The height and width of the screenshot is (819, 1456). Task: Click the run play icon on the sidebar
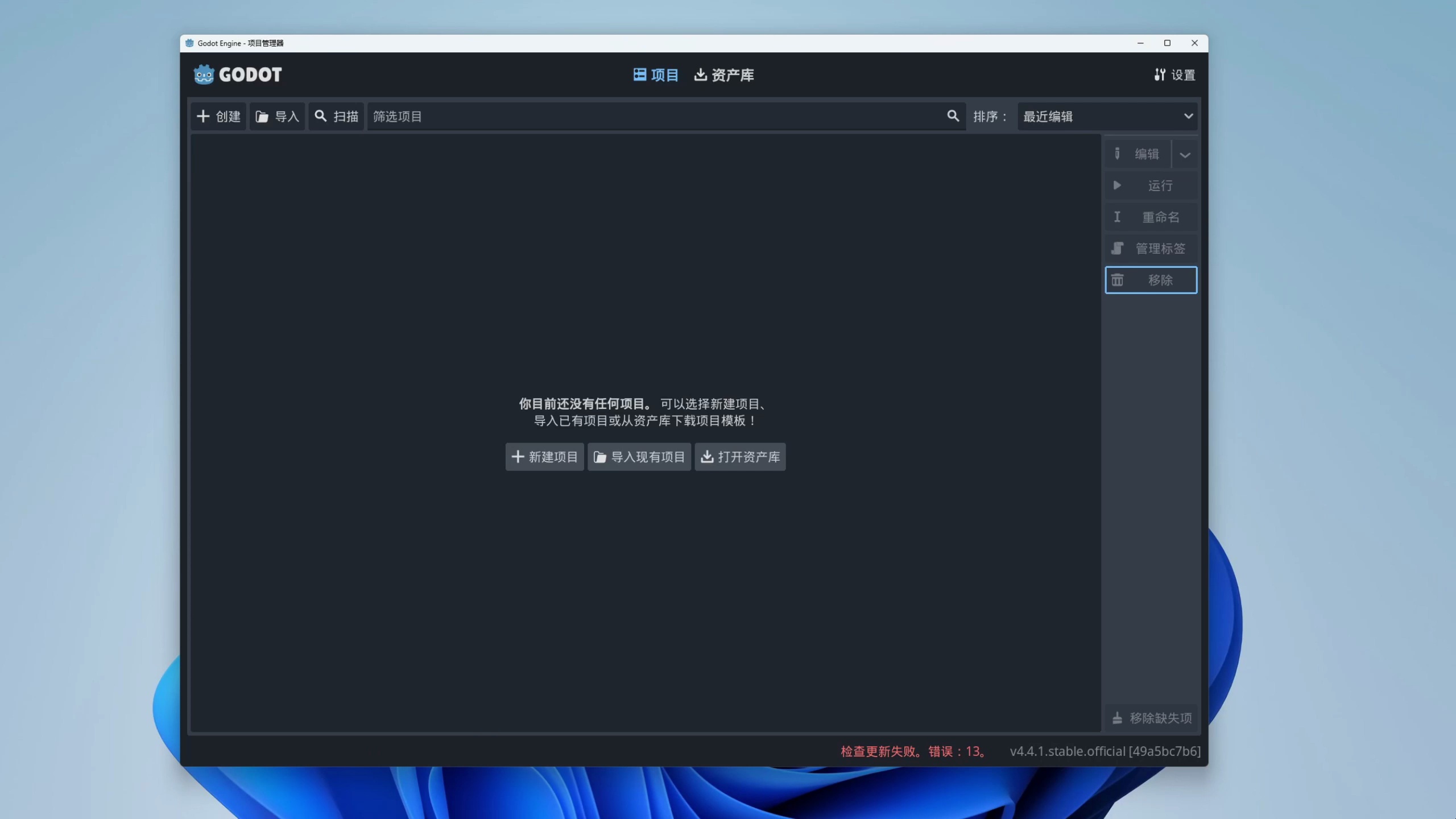1116,185
